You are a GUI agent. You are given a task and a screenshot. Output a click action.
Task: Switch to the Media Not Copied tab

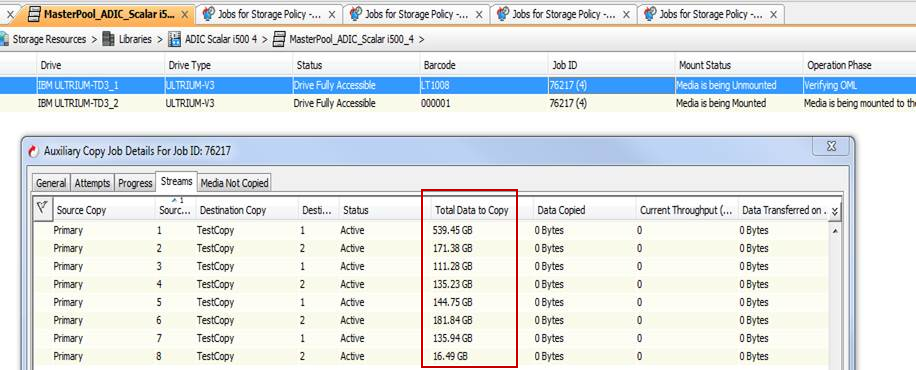click(x=234, y=183)
